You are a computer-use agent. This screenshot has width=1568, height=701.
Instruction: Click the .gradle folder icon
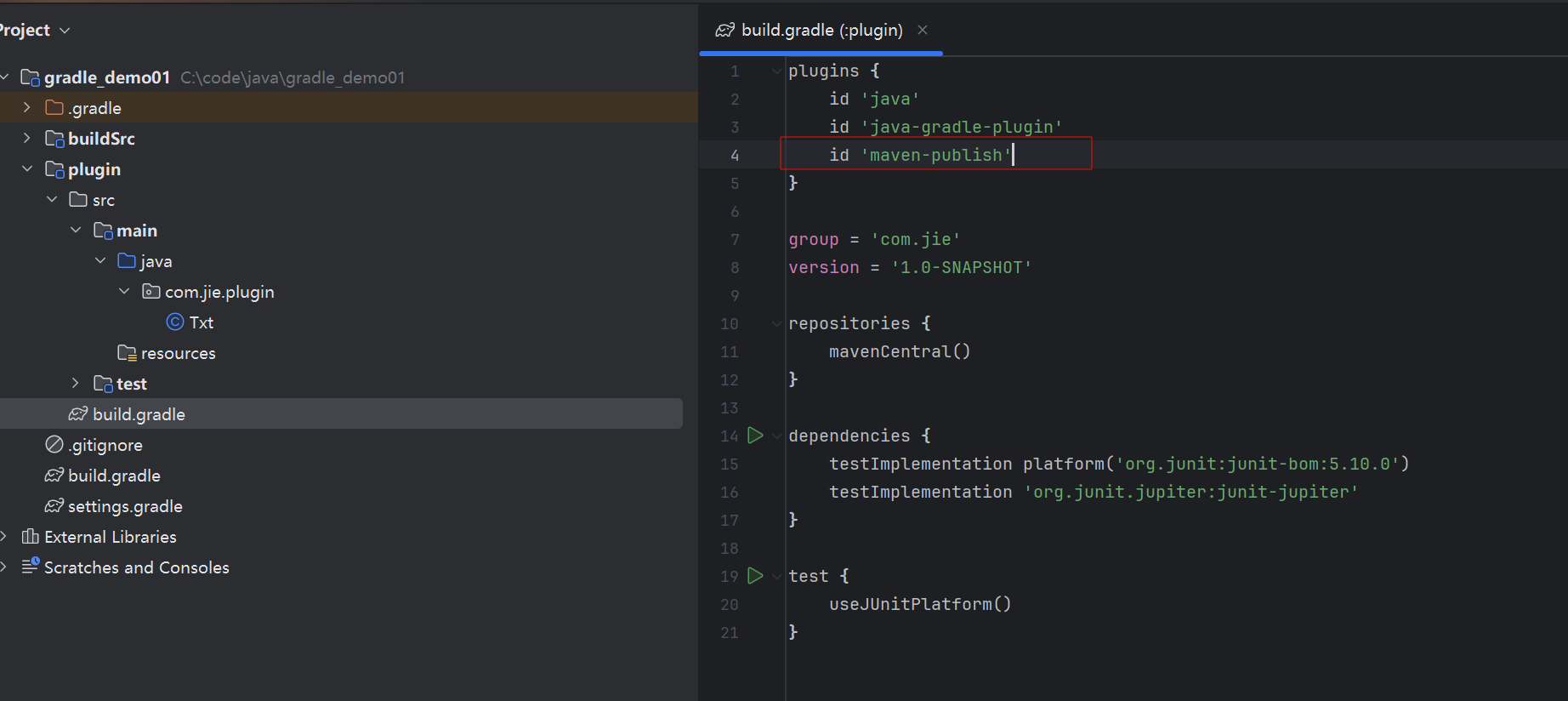pyautogui.click(x=54, y=107)
